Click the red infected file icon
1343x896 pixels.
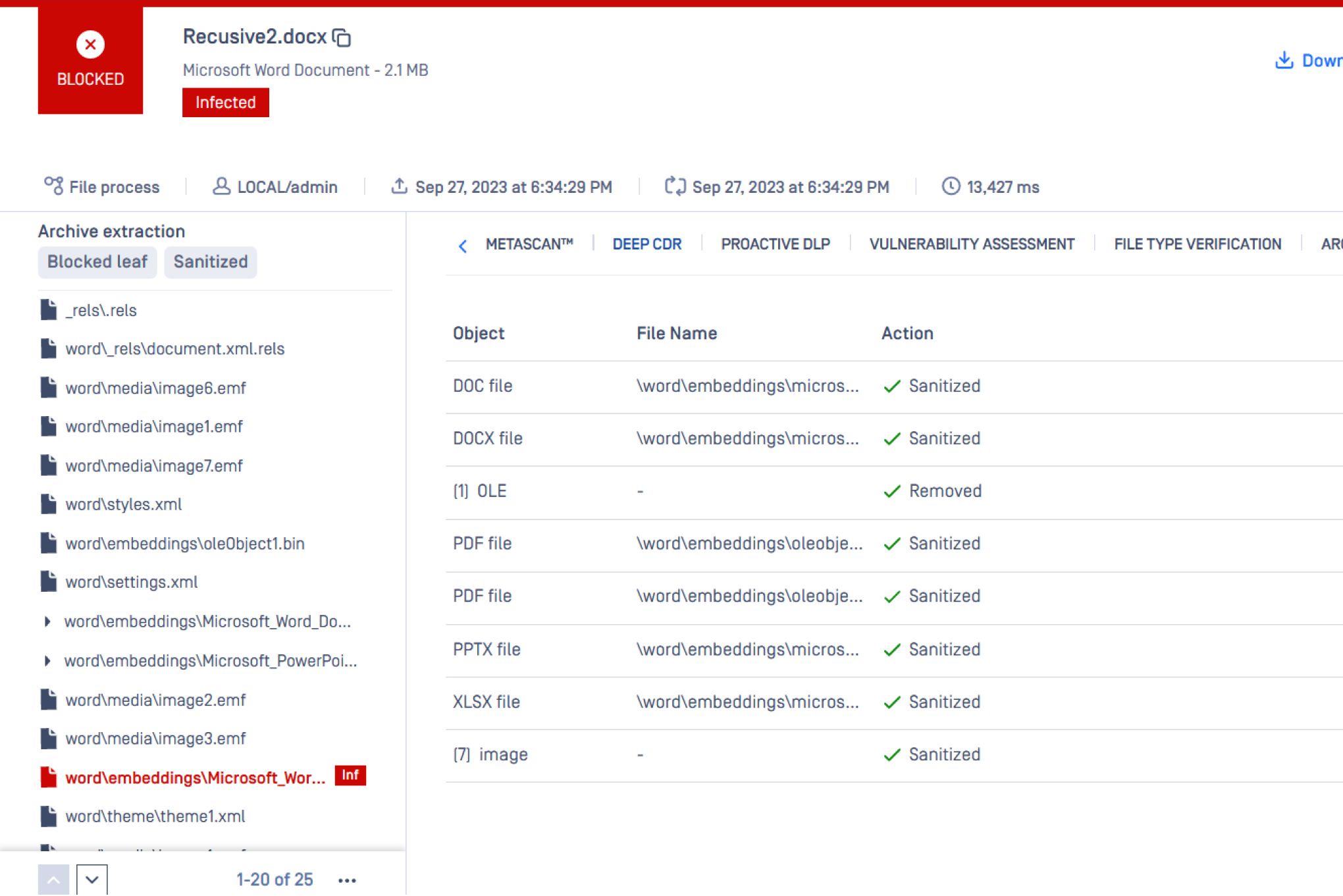[49, 777]
